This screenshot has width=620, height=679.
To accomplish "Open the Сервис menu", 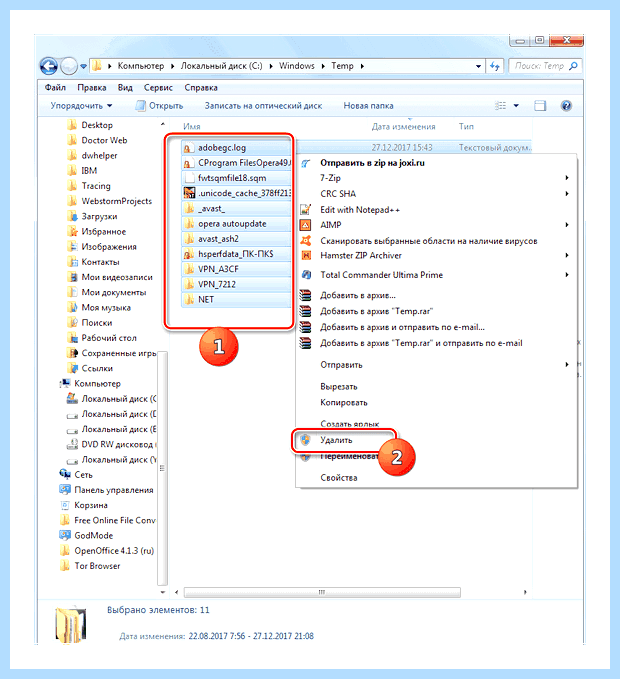I will coord(158,87).
